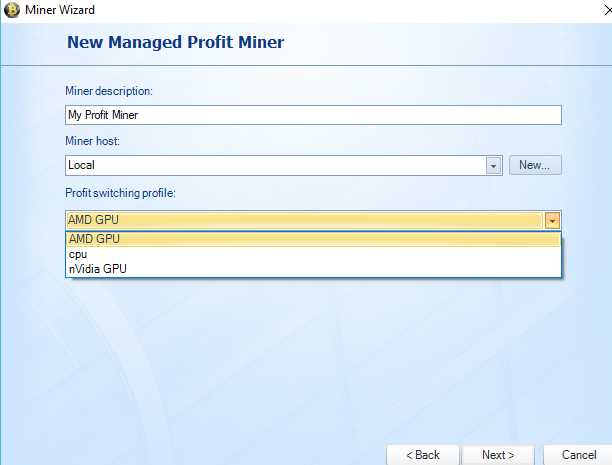Select AMD GPU from the list
Screen dimensions: 612x465
[313, 239]
